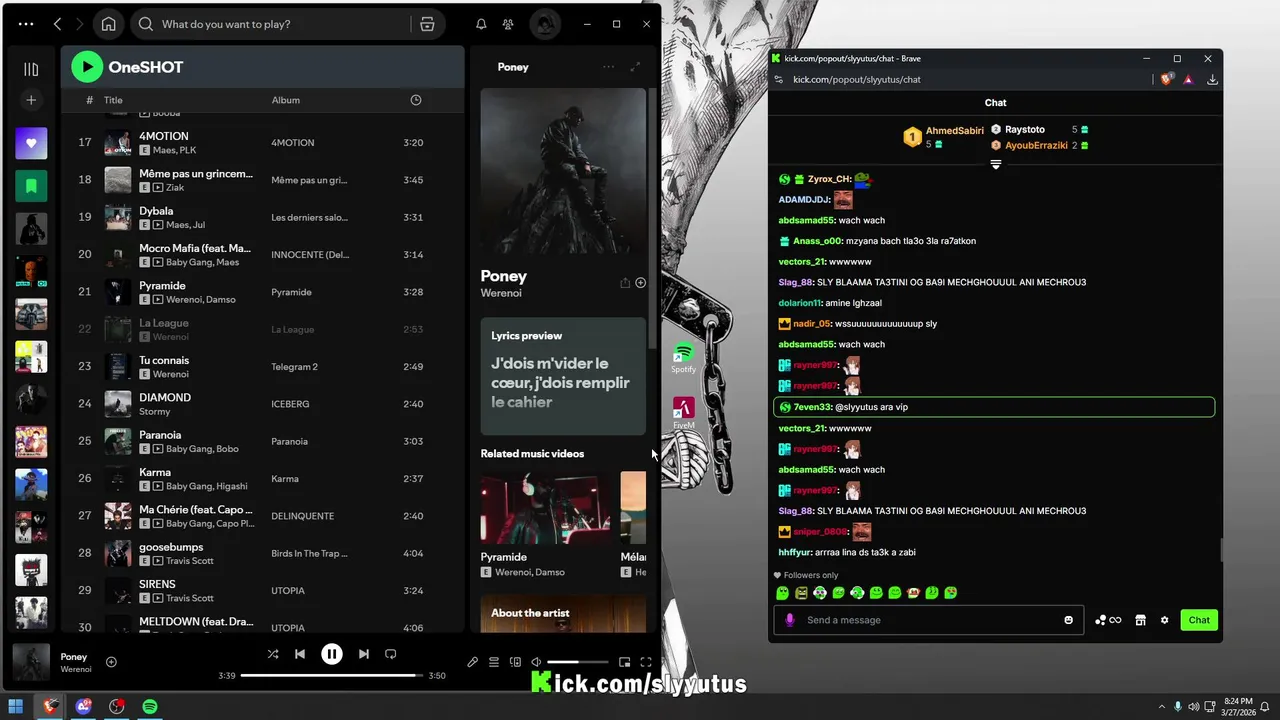Sort tracks by Title column header
This screenshot has width=1280, height=720.
coord(113,100)
